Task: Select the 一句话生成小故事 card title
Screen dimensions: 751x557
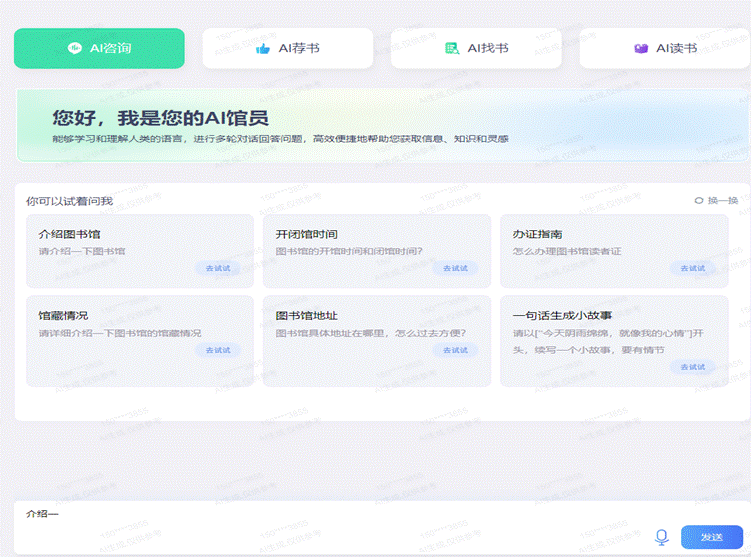Action: click(562, 316)
